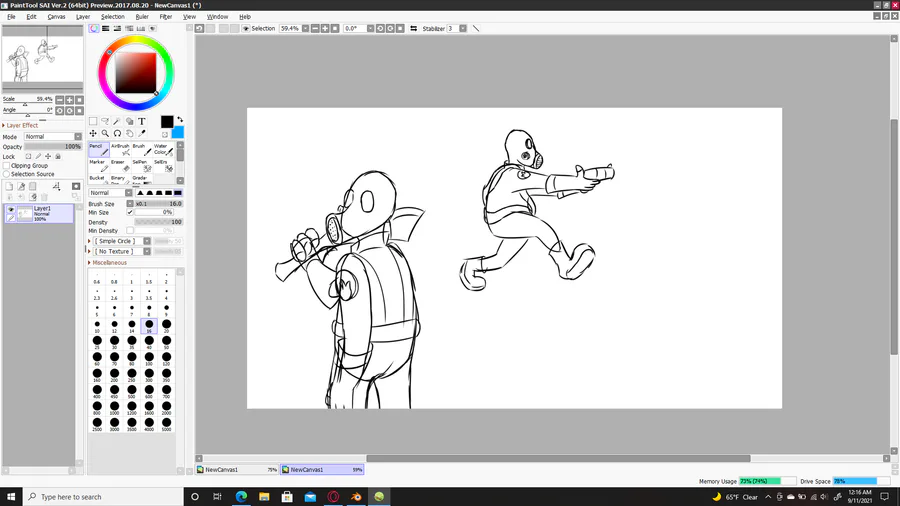Viewport: 900px width, 506px height.
Task: Click the navigator canvas thumbnail
Action: coord(42,59)
